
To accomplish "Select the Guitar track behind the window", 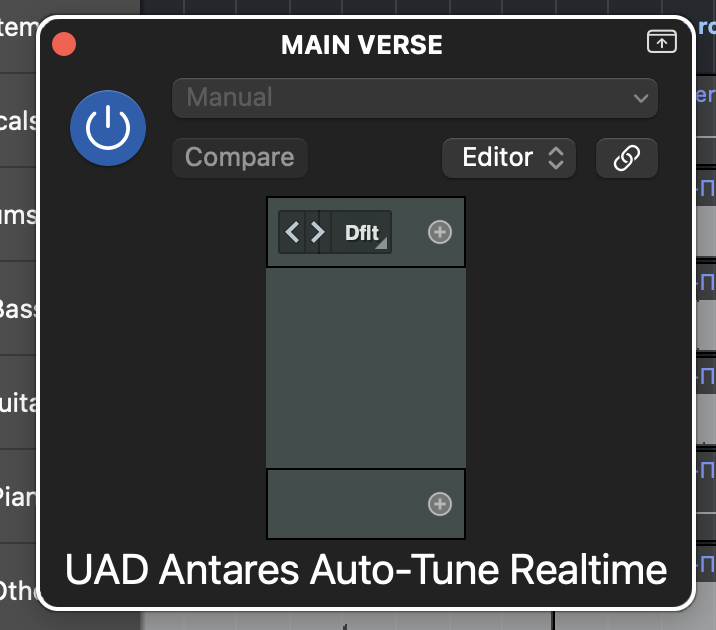I will point(19,402).
